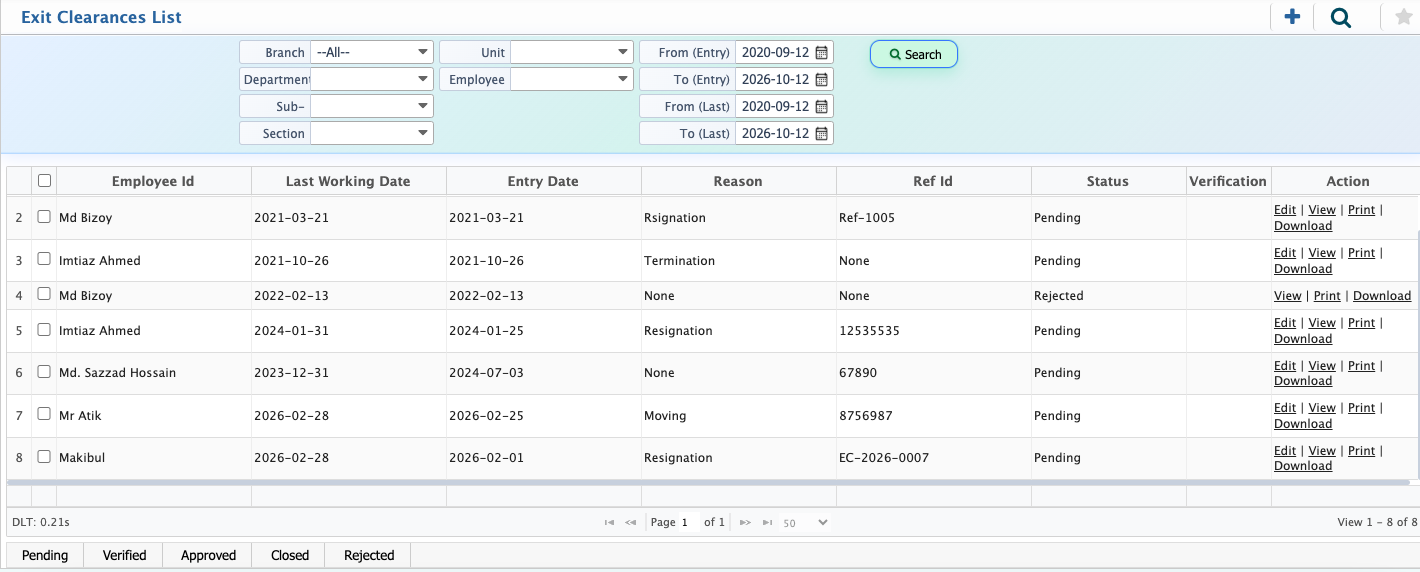The height and width of the screenshot is (572, 1420).
Task: Click Download for the Rejected row
Action: coord(1382,296)
